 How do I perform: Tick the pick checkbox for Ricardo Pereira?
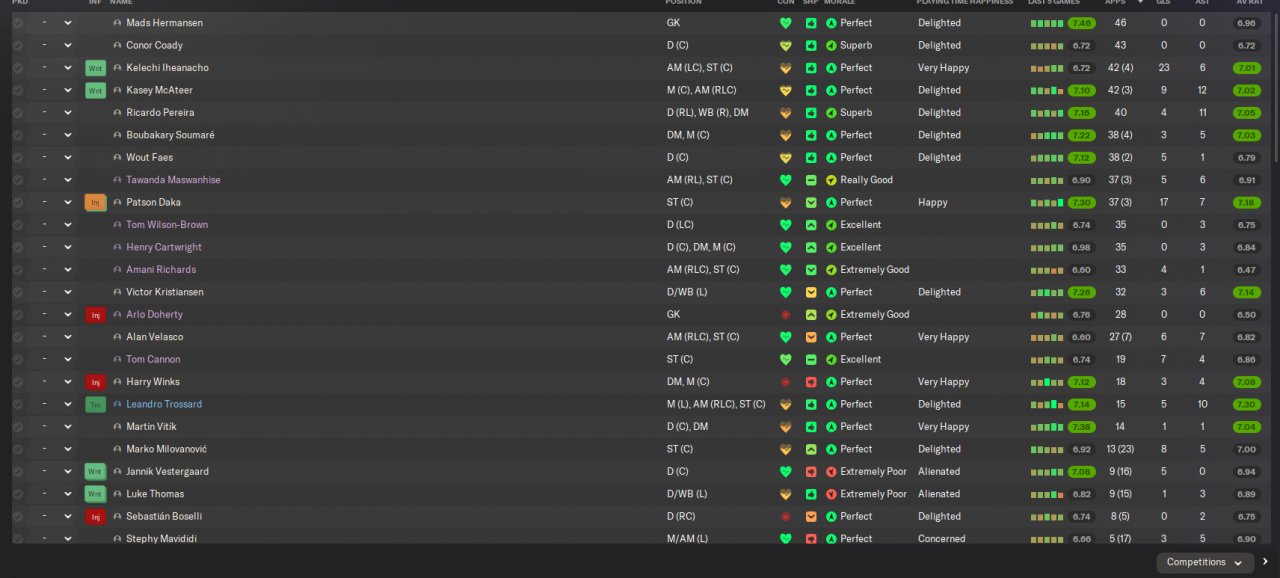click(18, 112)
